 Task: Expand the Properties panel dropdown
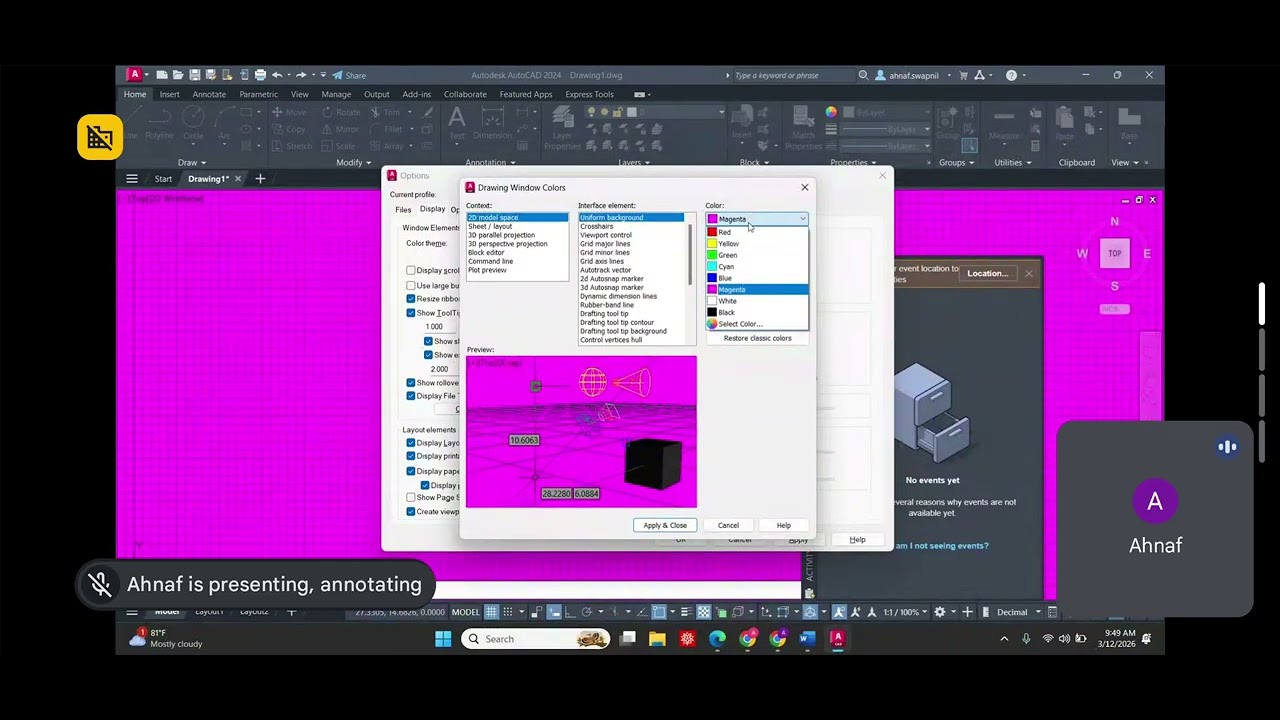pos(853,163)
